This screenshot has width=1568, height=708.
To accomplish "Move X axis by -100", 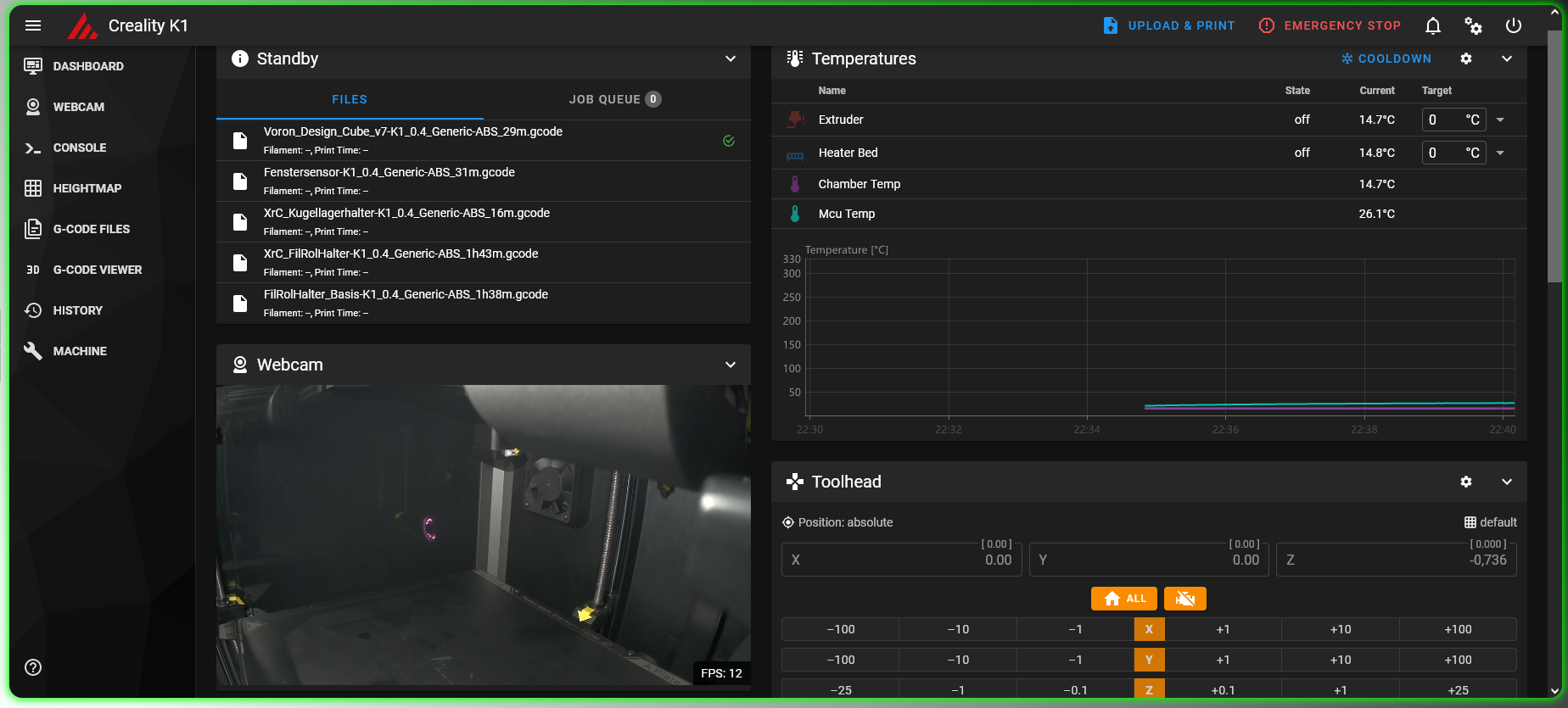I will click(x=840, y=629).
